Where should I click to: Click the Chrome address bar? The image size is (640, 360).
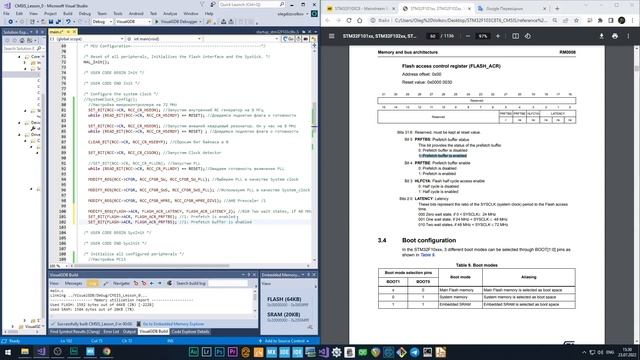[x=469, y=20]
